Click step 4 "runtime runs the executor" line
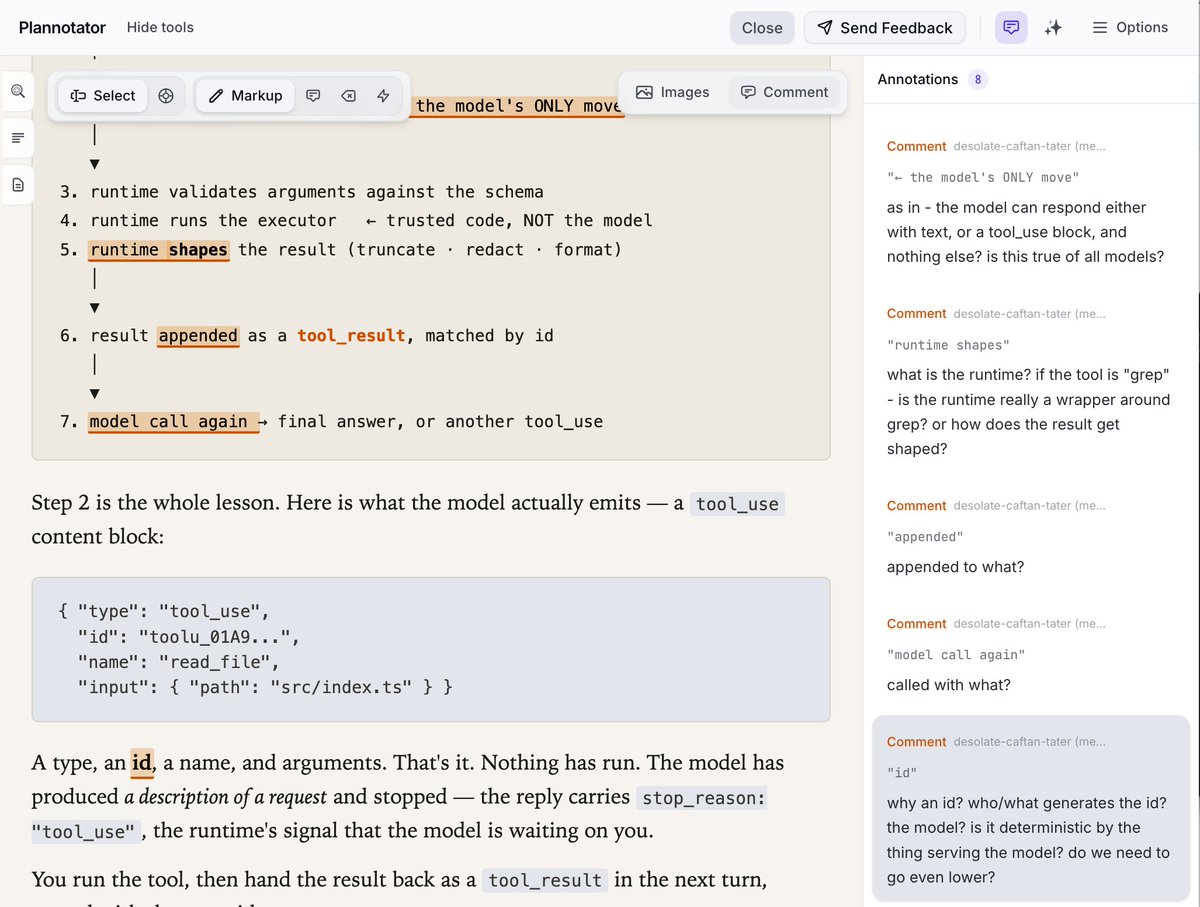Viewport: 1200px width, 907px height. pyautogui.click(x=356, y=220)
